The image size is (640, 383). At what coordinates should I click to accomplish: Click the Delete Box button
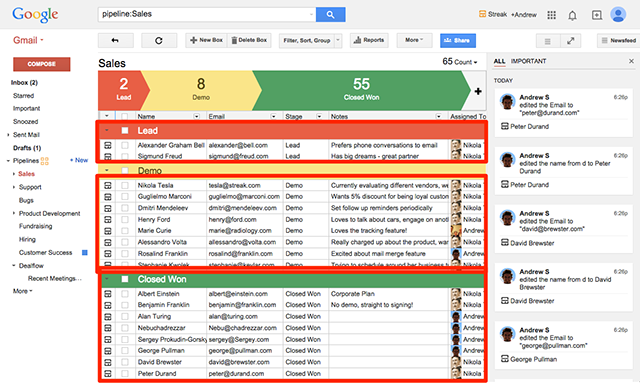coord(249,40)
